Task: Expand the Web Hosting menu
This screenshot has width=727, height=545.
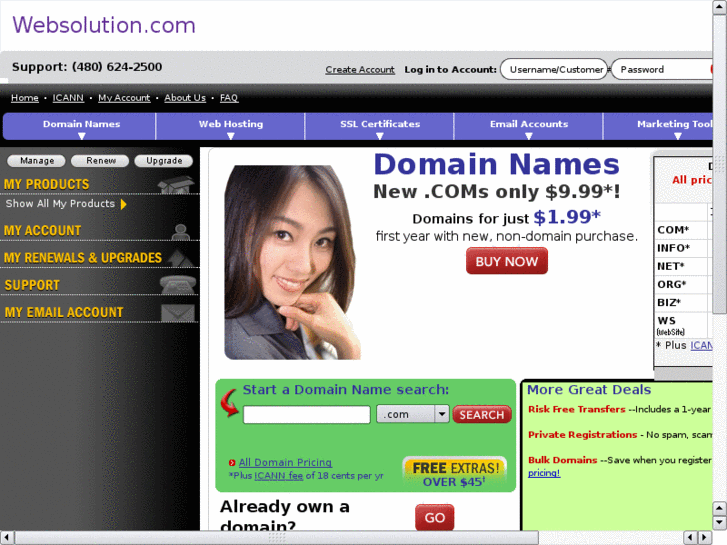Action: pos(230,127)
